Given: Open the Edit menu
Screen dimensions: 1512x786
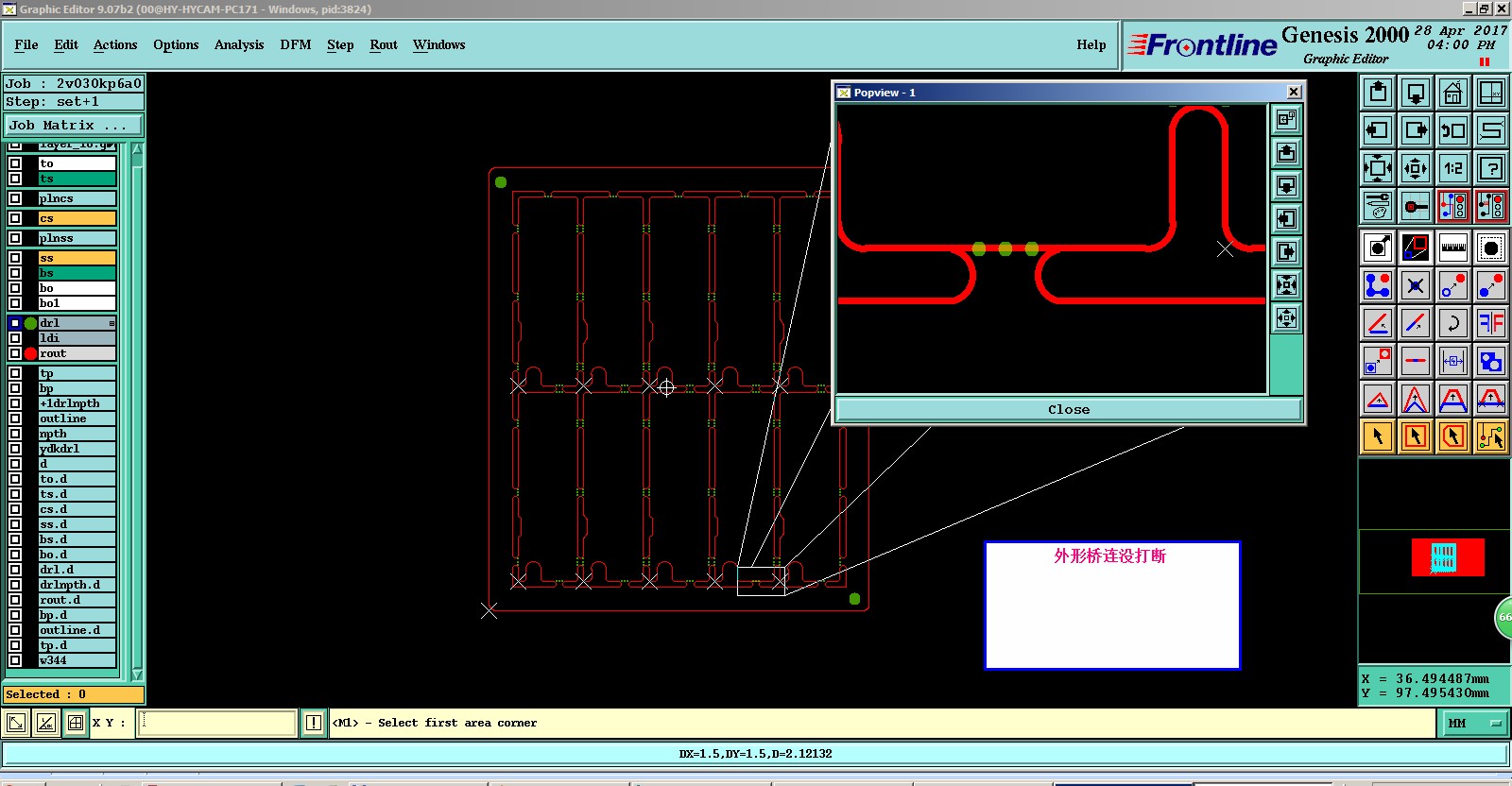Looking at the screenshot, I should click(66, 44).
